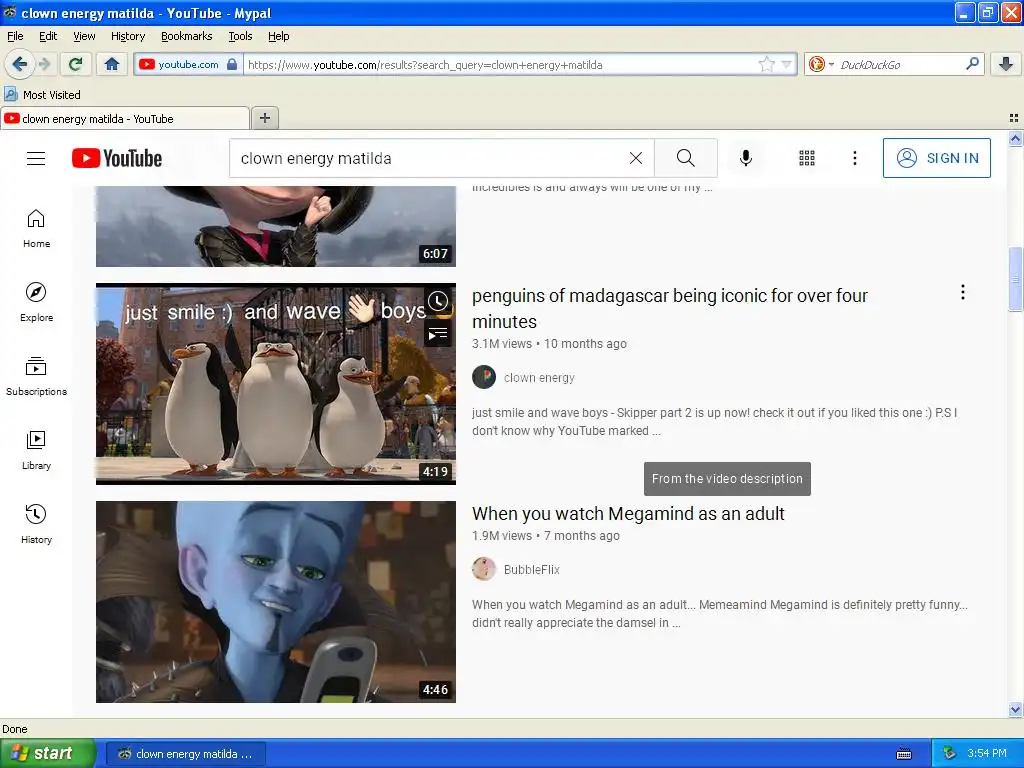Viewport: 1024px width, 768px height.
Task: Click the vertical scrollbar thumb
Action: pos(1015,279)
